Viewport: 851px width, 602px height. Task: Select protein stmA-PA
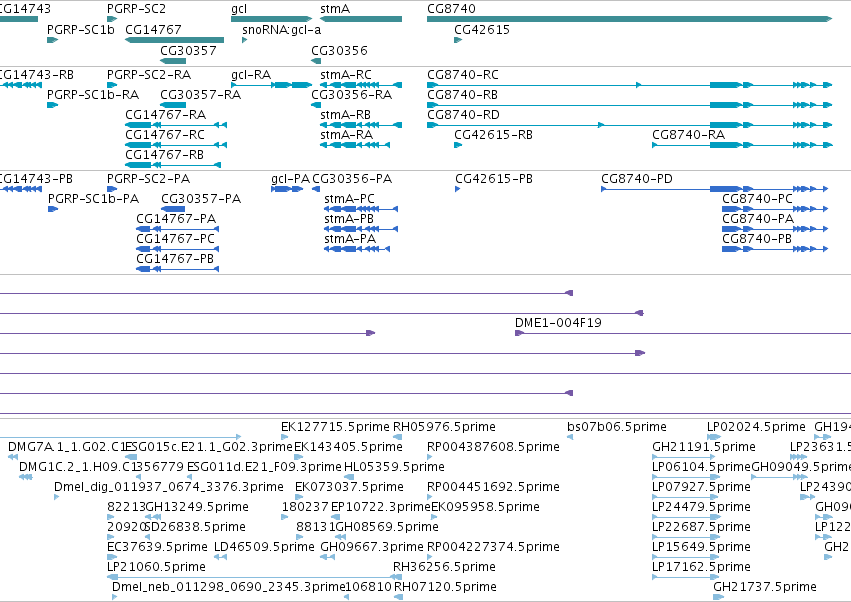tap(357, 249)
